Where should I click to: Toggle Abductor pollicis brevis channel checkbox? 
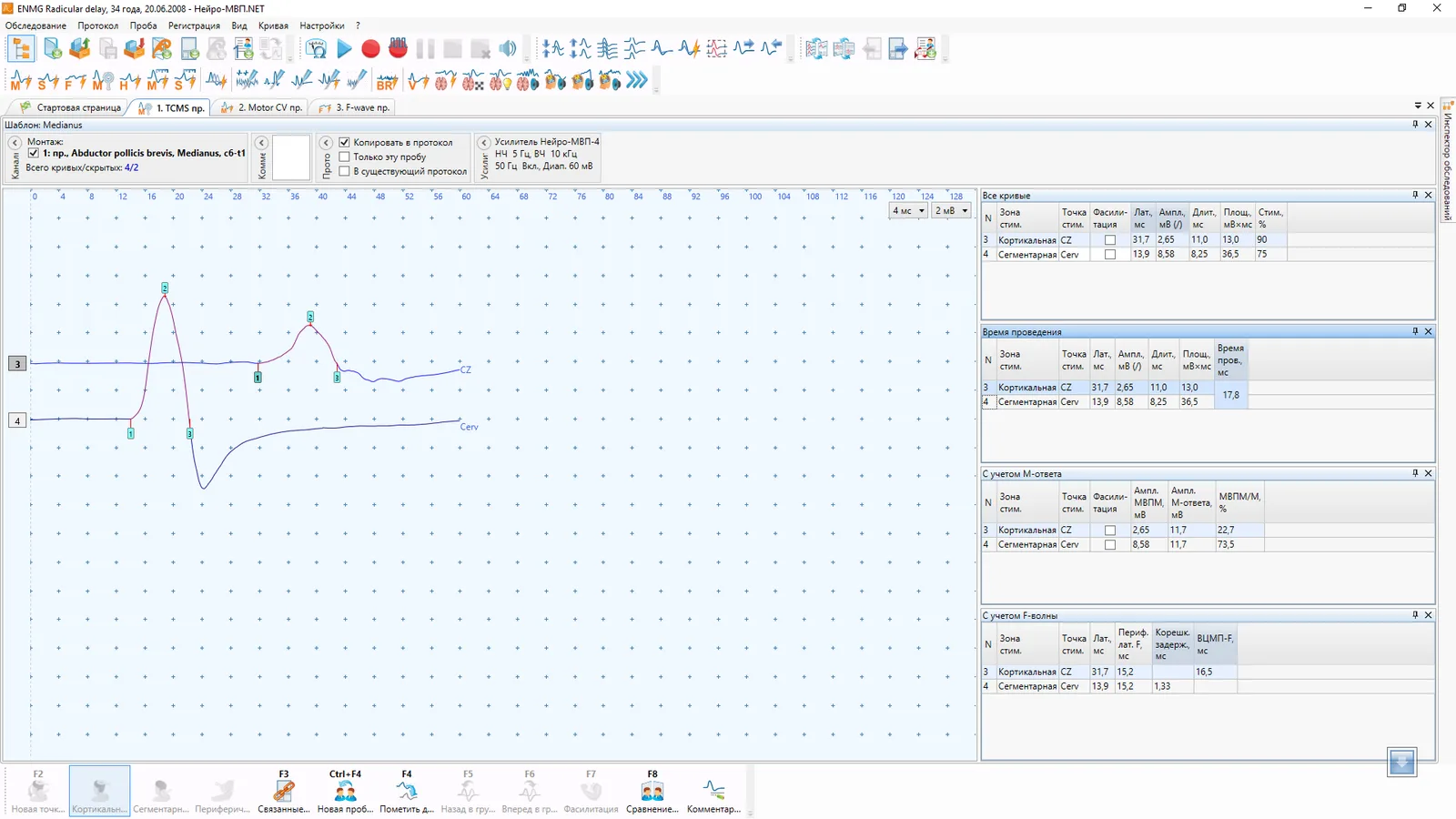pyautogui.click(x=34, y=153)
